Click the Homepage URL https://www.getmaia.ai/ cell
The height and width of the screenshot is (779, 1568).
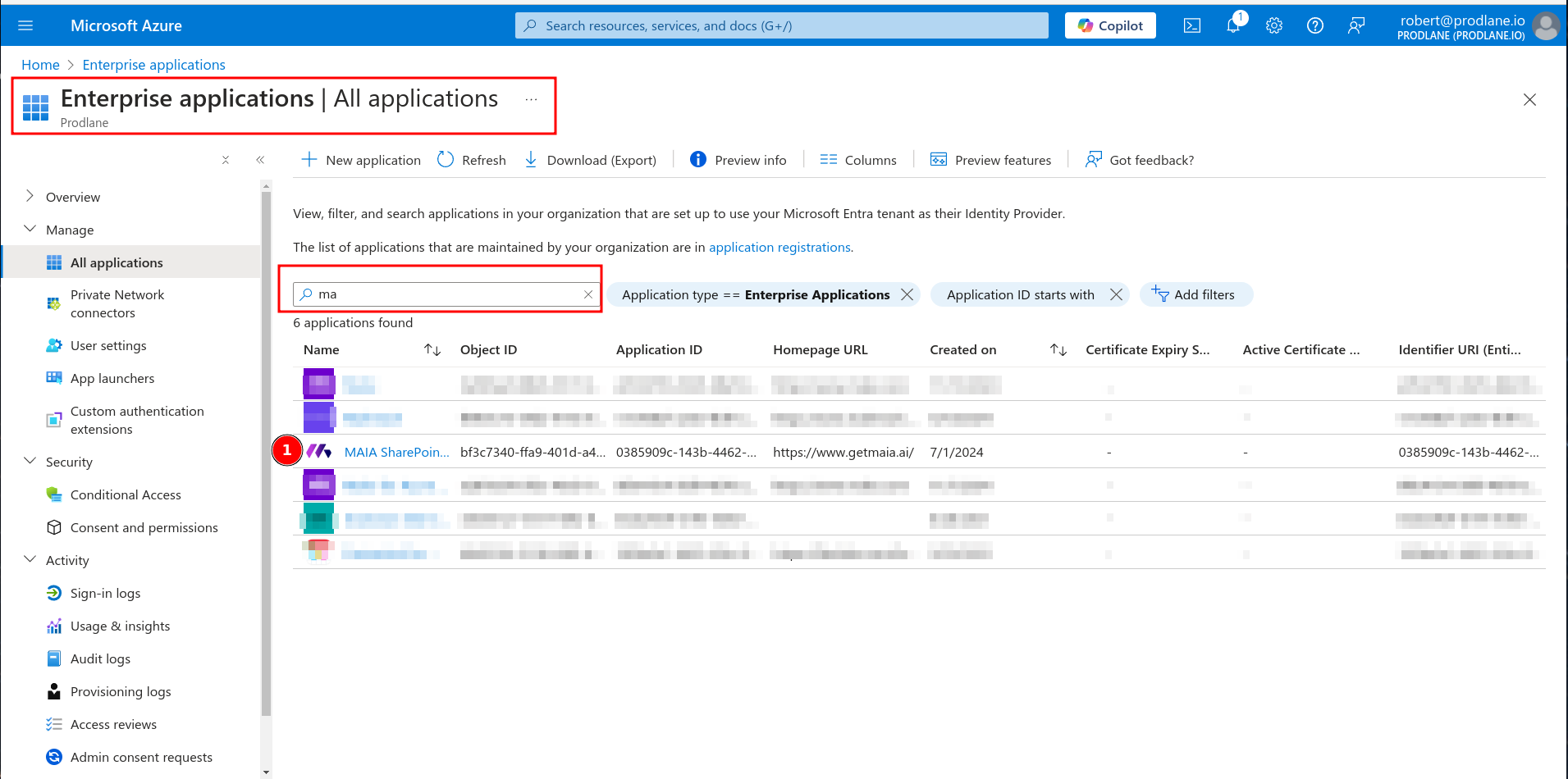(843, 452)
